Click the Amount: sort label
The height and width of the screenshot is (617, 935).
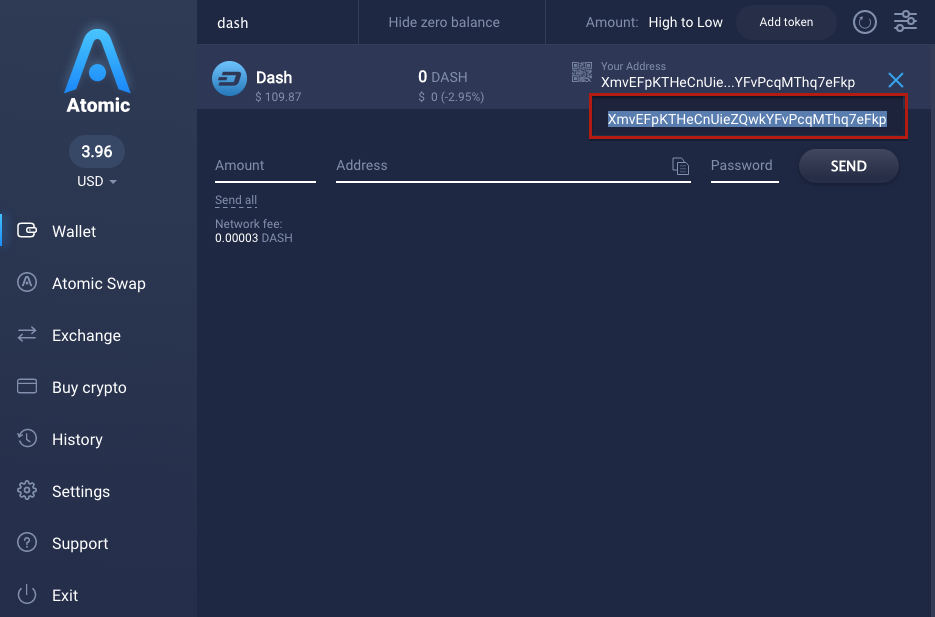[612, 22]
